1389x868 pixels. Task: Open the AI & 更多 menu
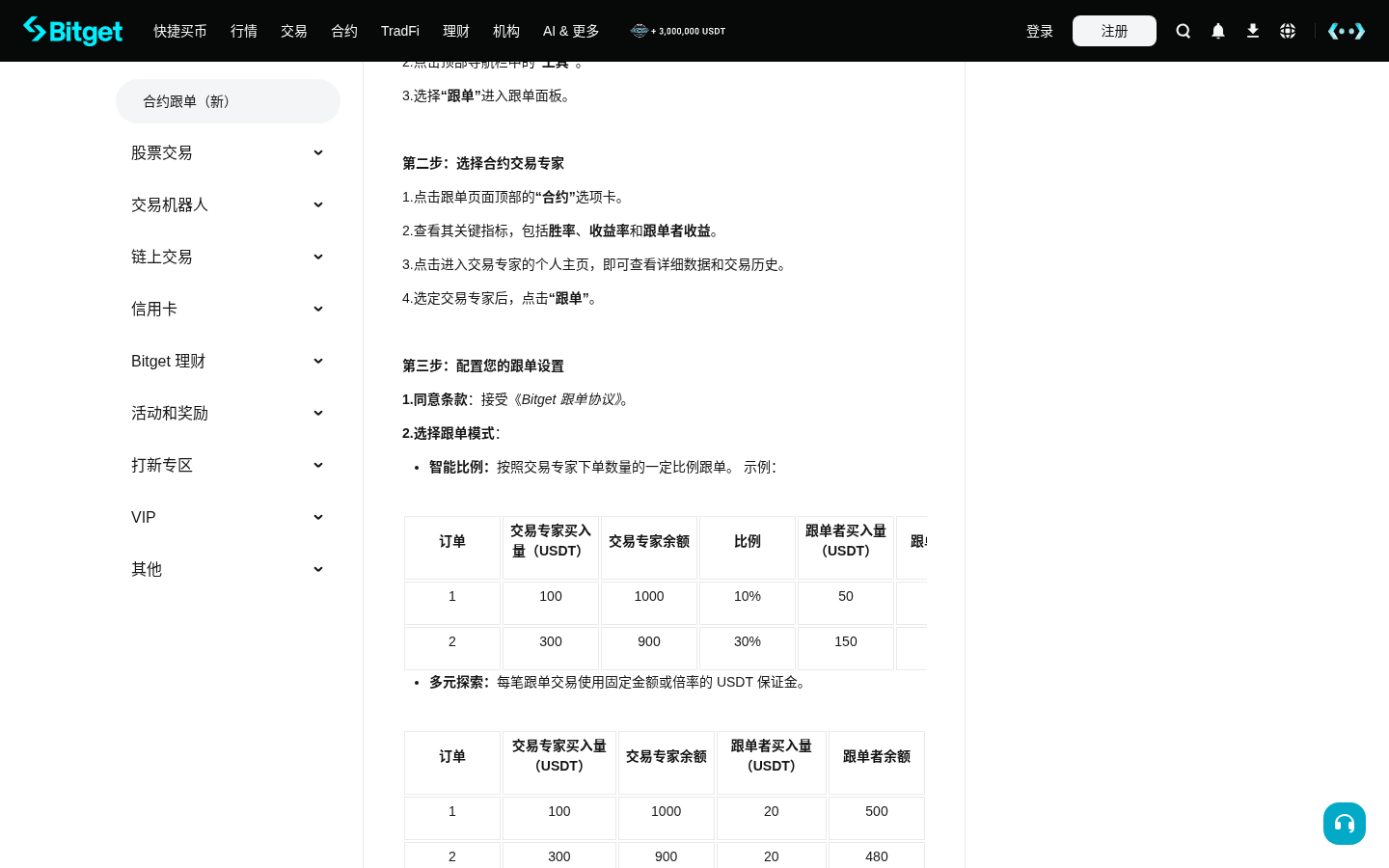coord(571,31)
